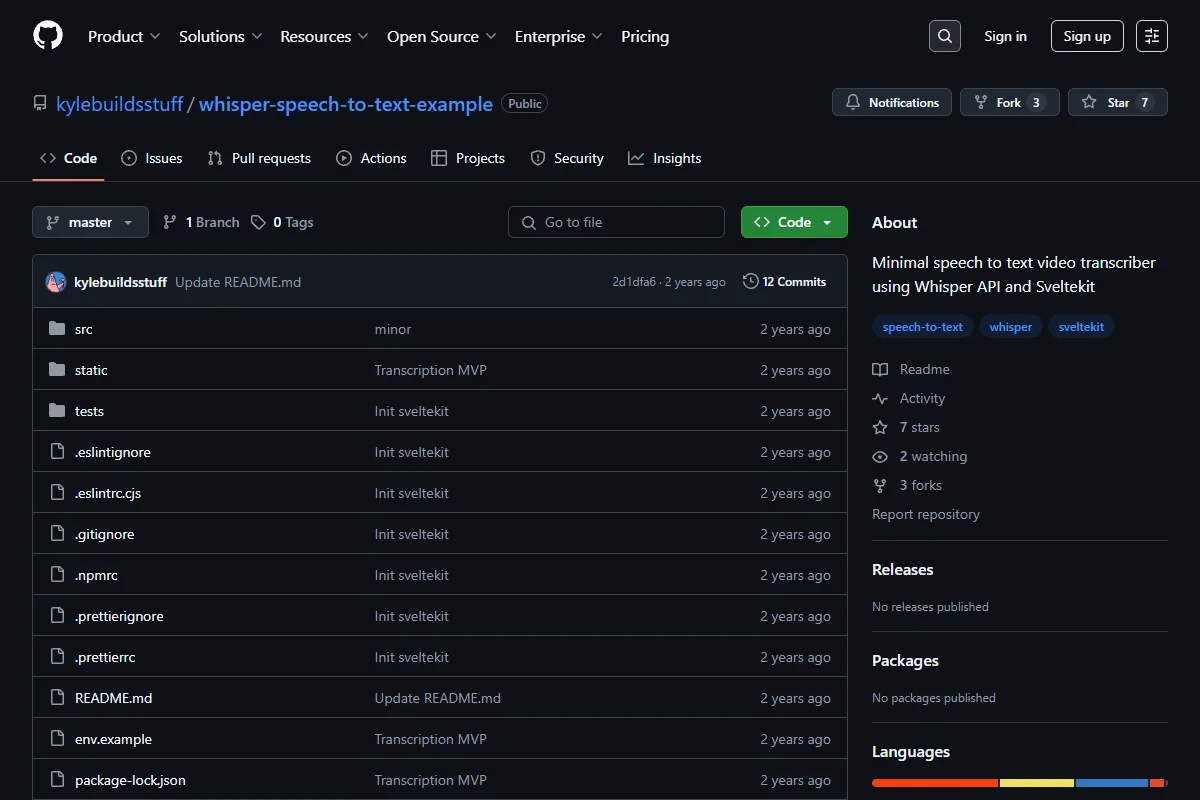Click the commit history clock icon
This screenshot has height=800, width=1200.
click(750, 282)
